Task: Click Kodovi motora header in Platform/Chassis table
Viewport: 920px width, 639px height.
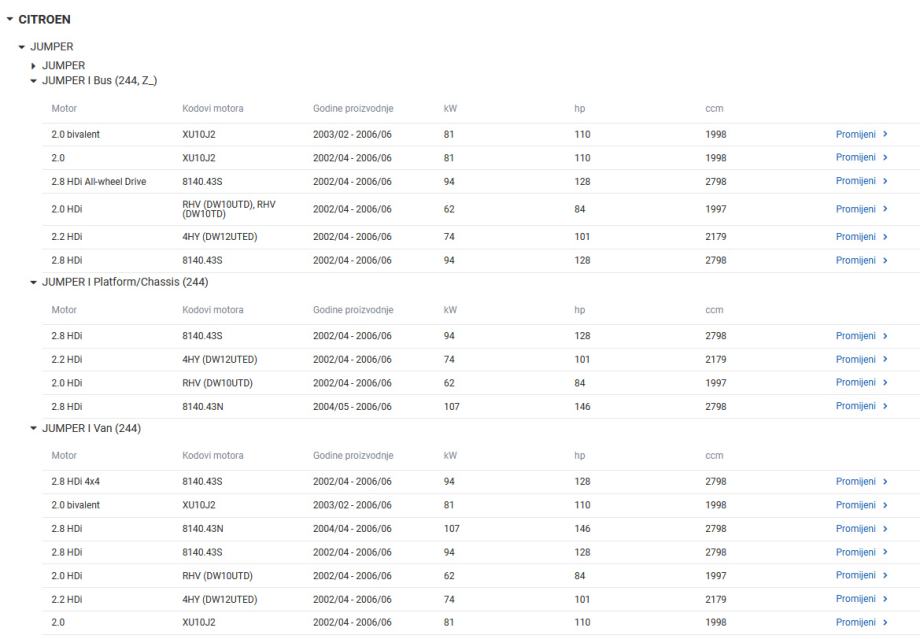Action: click(x=212, y=310)
